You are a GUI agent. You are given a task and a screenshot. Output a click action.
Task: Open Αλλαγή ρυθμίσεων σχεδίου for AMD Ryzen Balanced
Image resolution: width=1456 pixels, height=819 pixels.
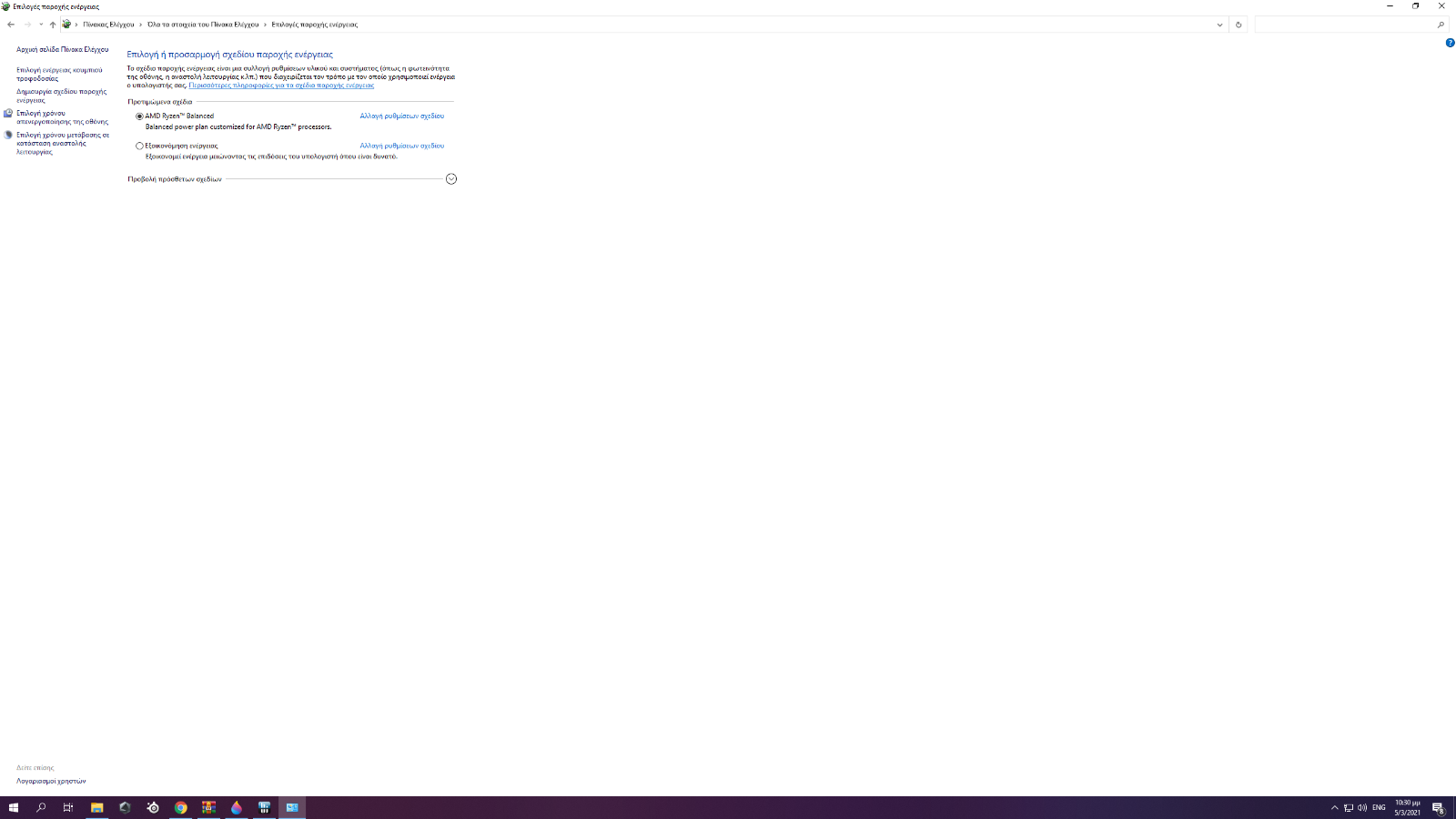402,116
